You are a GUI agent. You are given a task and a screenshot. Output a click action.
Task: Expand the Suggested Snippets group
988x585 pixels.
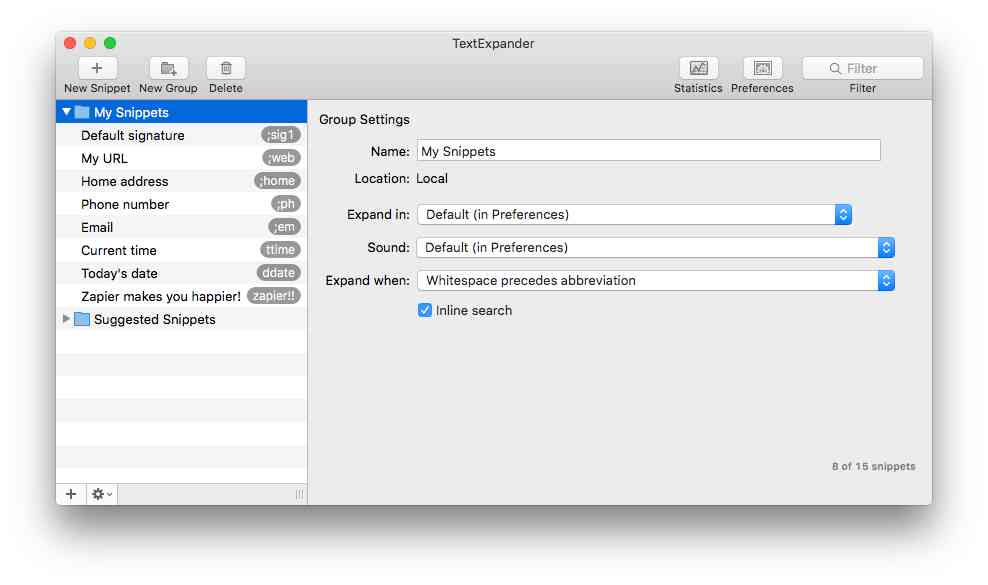point(65,319)
